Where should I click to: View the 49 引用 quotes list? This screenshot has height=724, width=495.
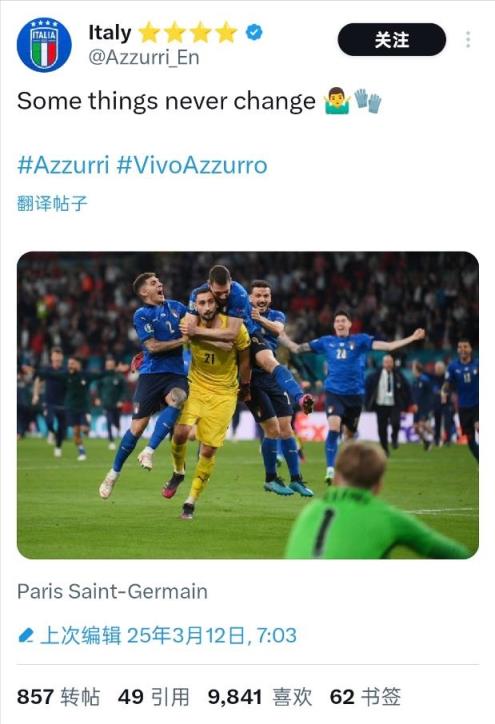click(153, 697)
